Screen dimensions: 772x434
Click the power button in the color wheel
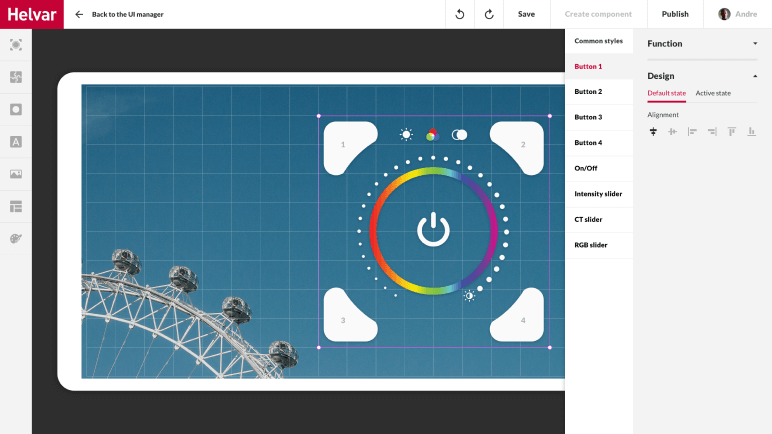pos(433,229)
